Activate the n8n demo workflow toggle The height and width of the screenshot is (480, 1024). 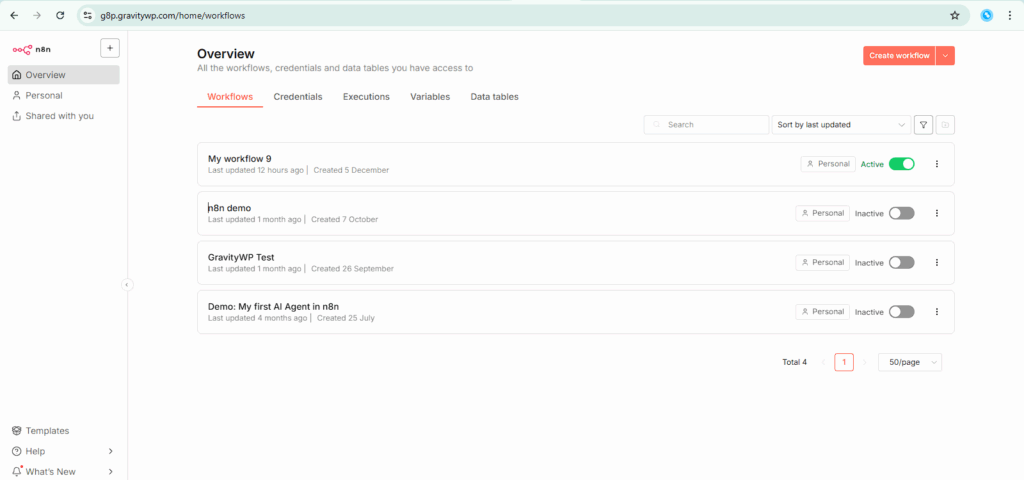click(902, 213)
